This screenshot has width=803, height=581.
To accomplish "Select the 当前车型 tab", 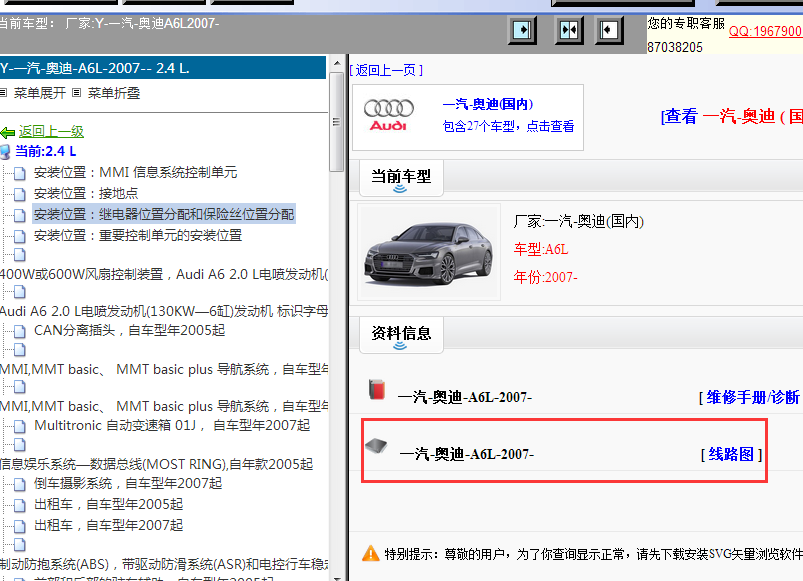I will tap(401, 177).
